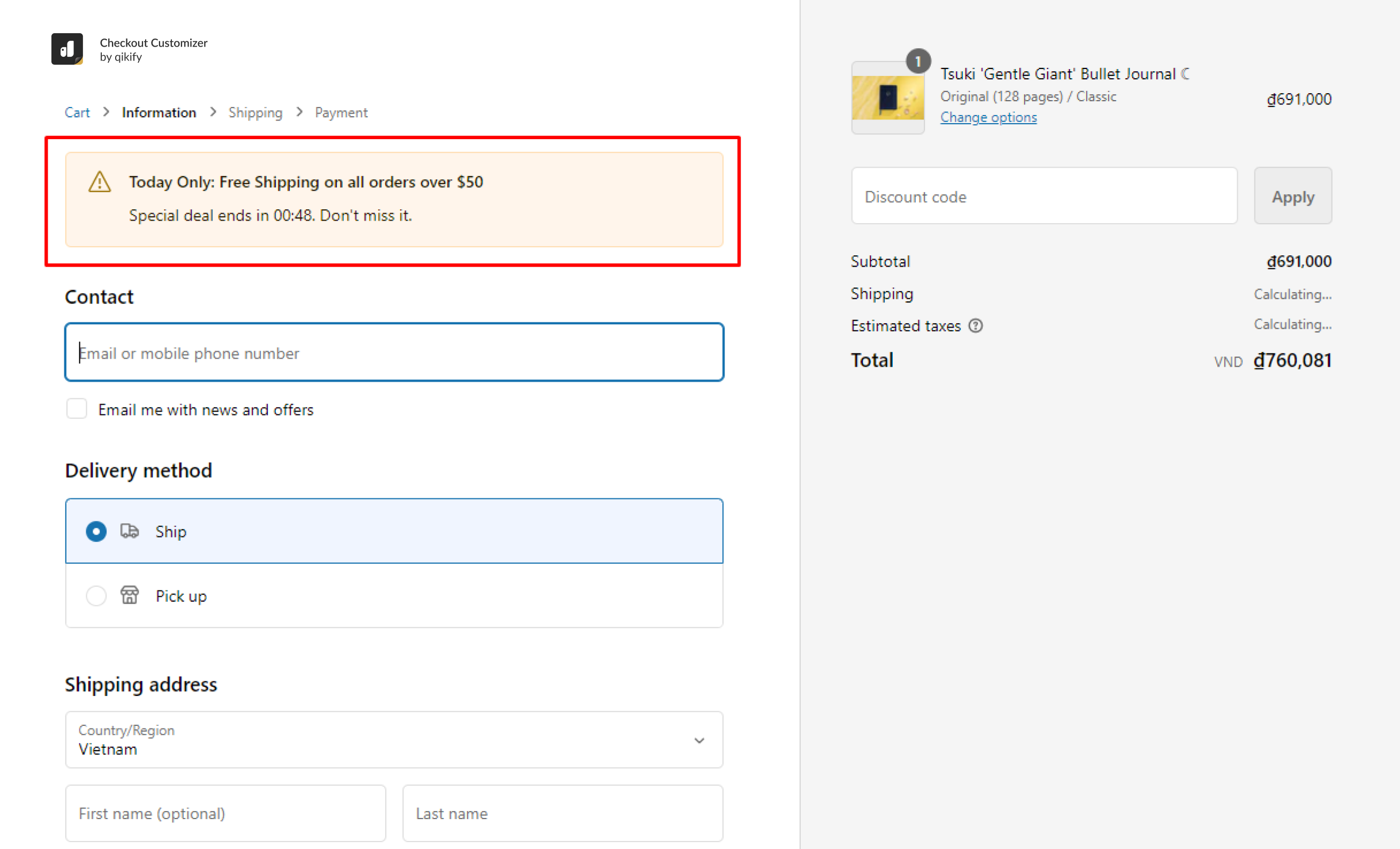Click the 'Checkout Customizer by qikify' store name
The width and height of the screenshot is (1400, 849).
tap(153, 49)
